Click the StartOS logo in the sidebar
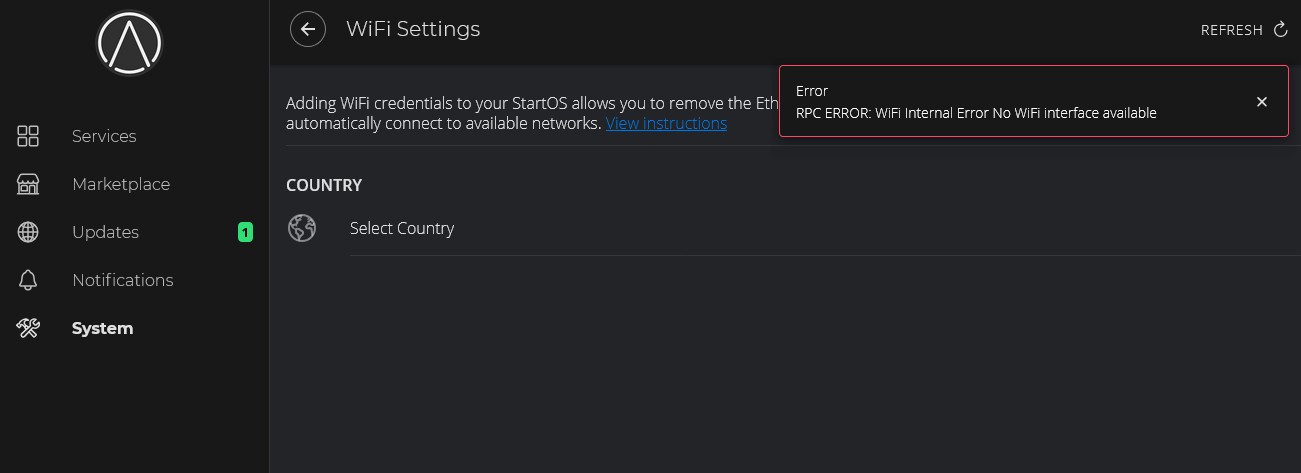 pos(129,42)
